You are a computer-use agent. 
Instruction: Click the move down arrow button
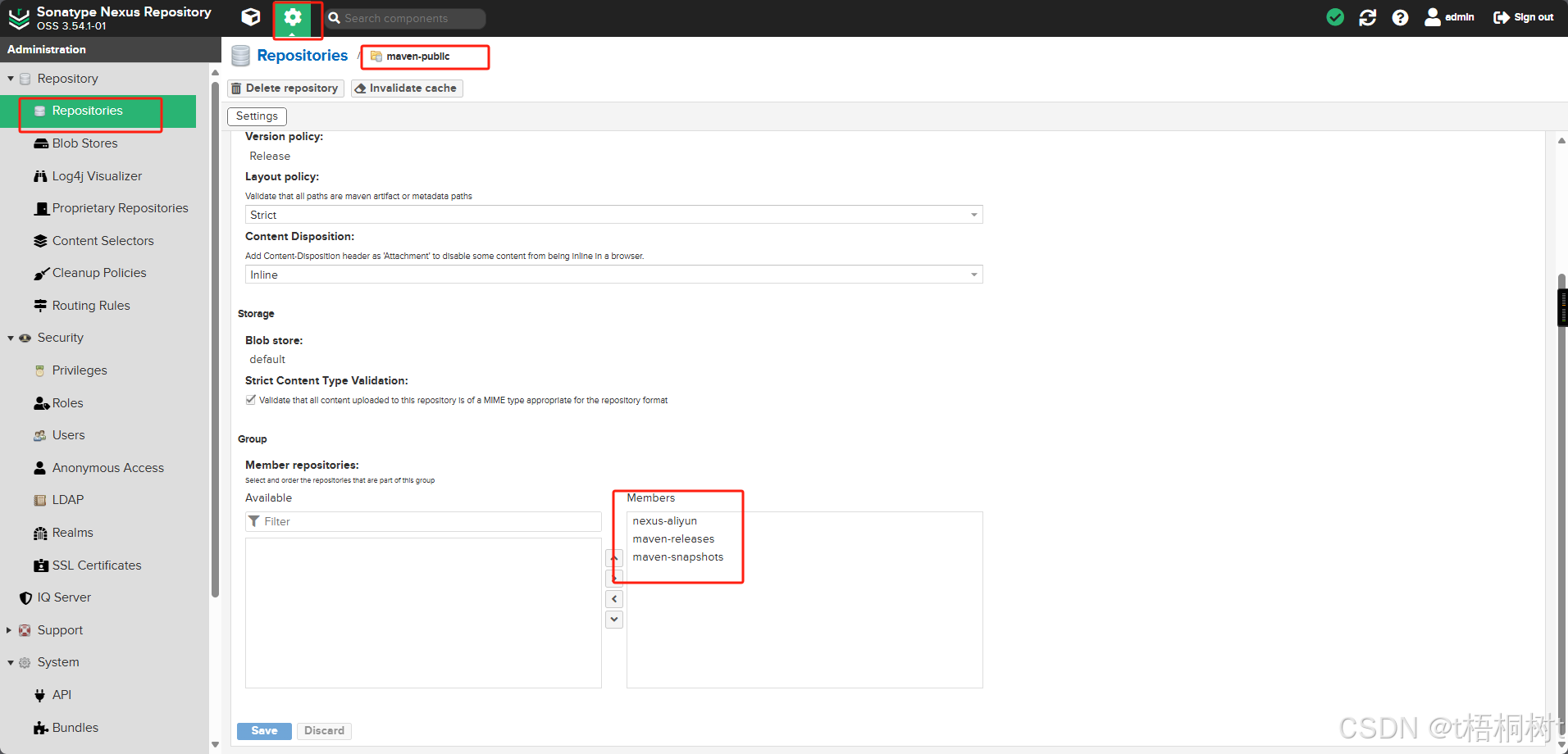(614, 620)
